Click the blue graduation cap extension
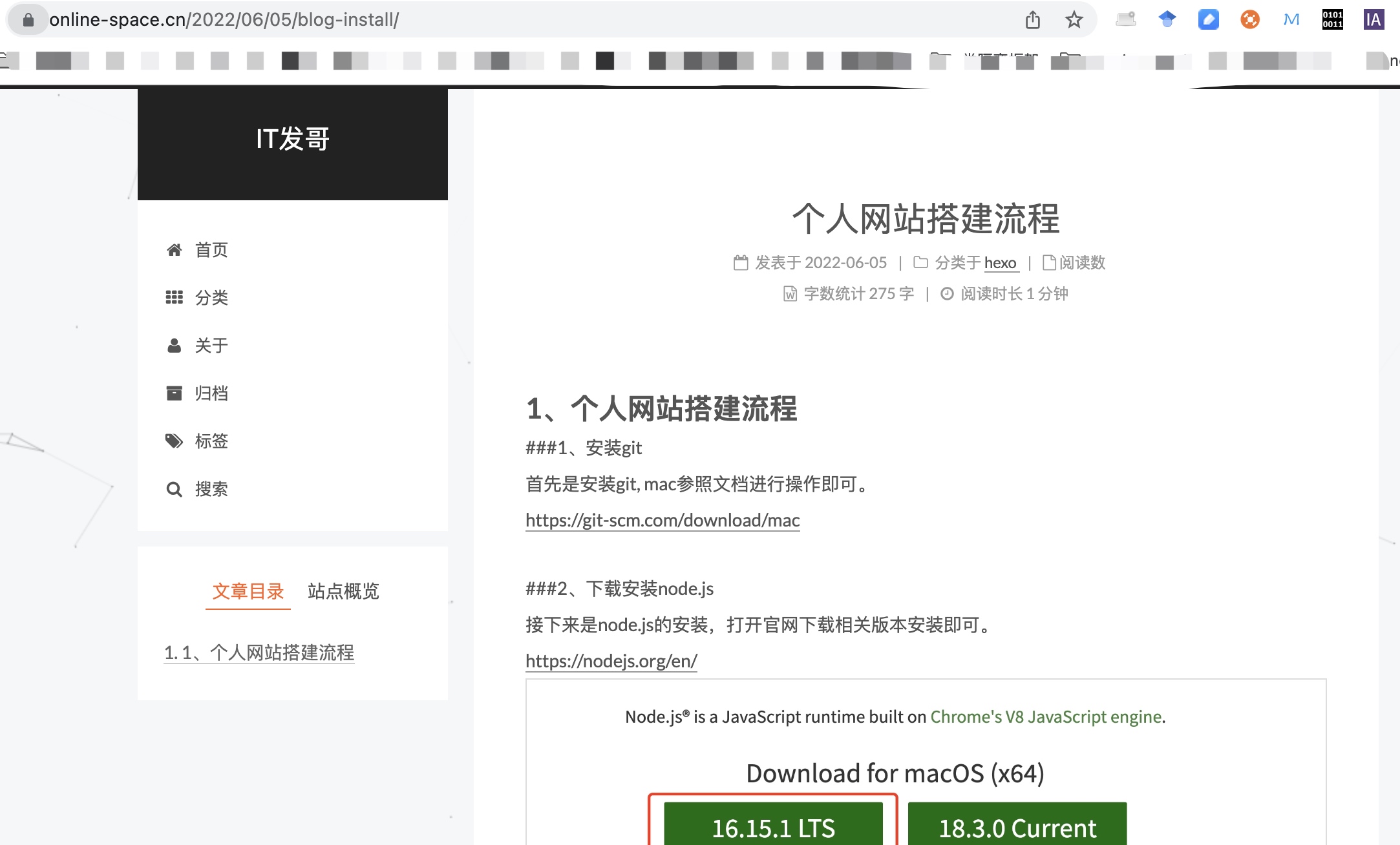Screen dimensions: 1400x845 click(1167, 19)
